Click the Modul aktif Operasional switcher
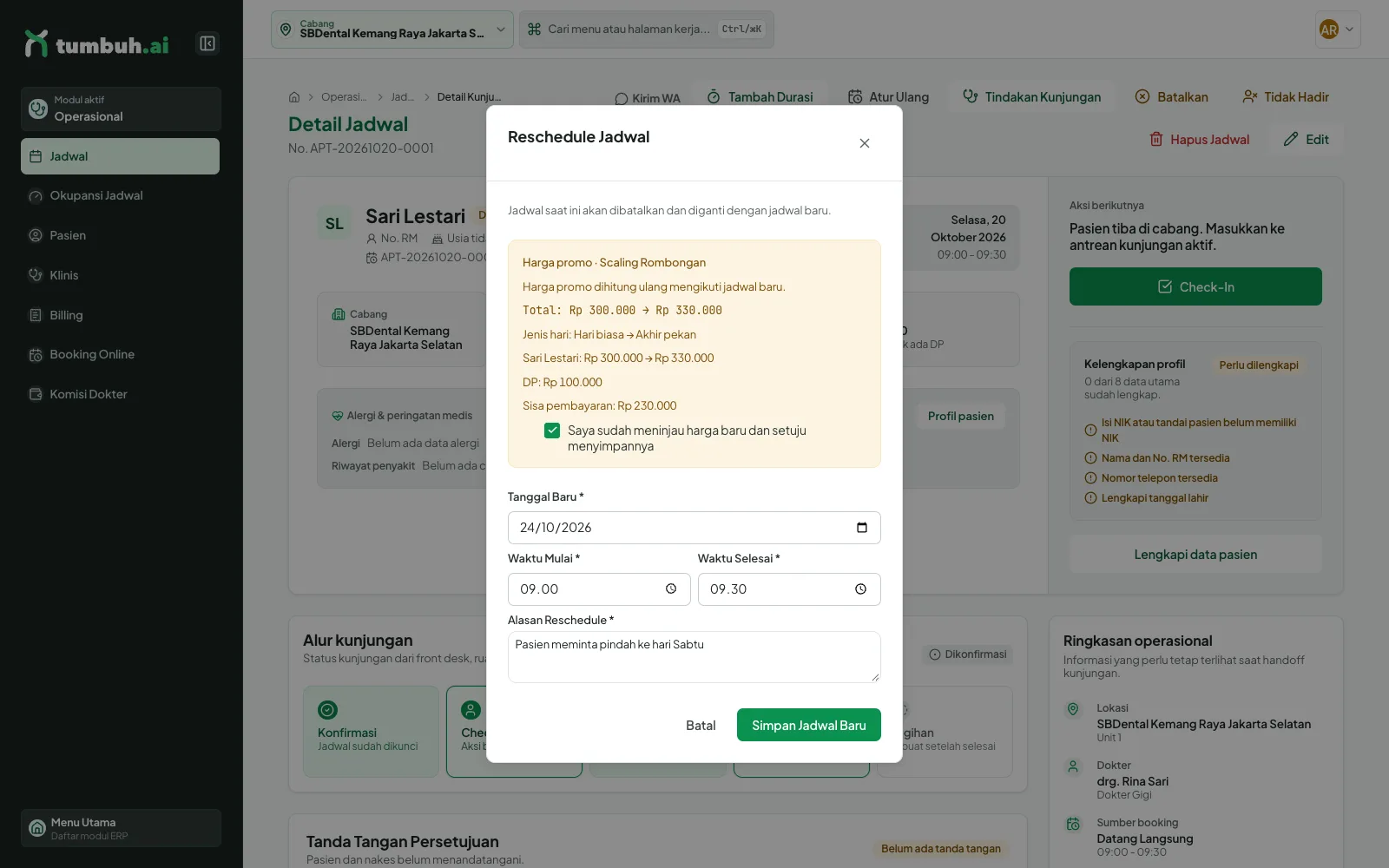1389x868 pixels. click(x=121, y=108)
